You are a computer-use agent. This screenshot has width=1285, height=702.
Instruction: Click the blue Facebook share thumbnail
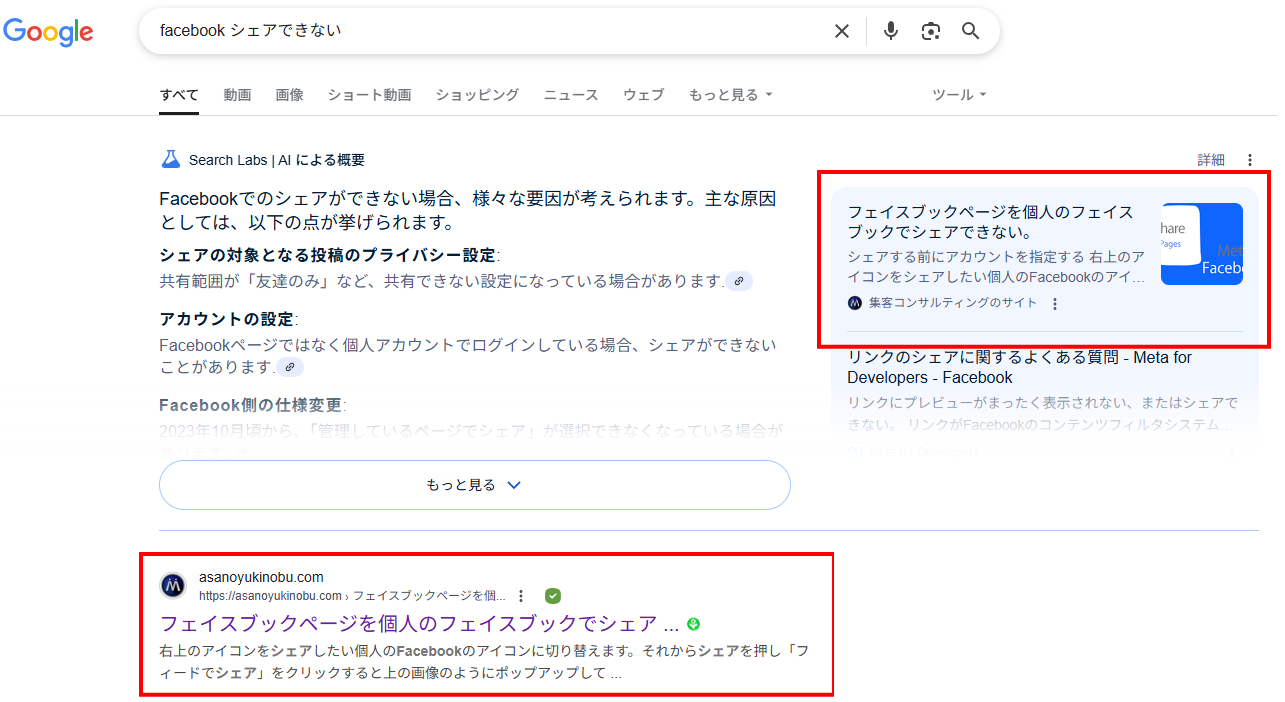(x=1201, y=244)
